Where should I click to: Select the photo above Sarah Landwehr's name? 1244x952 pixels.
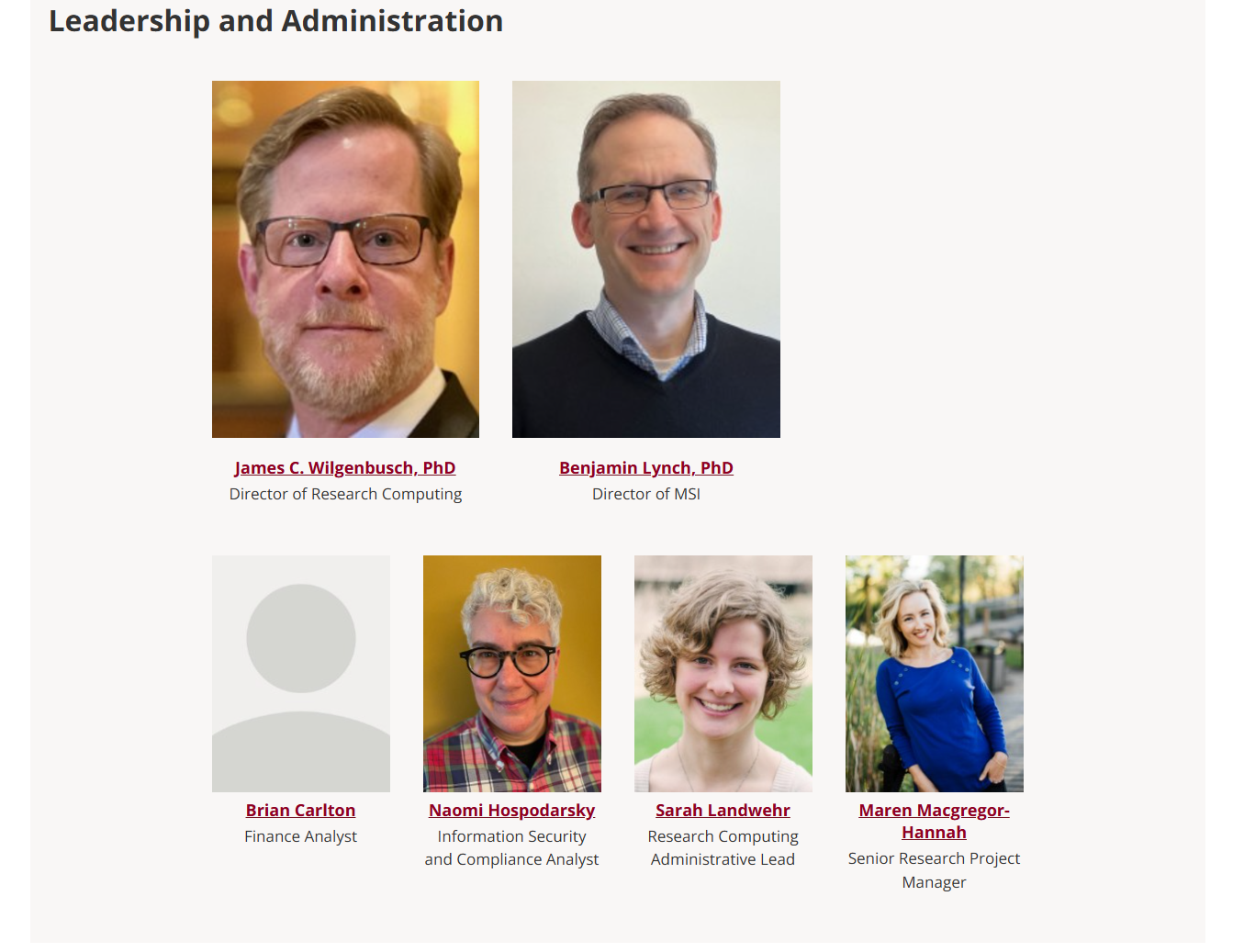(723, 673)
